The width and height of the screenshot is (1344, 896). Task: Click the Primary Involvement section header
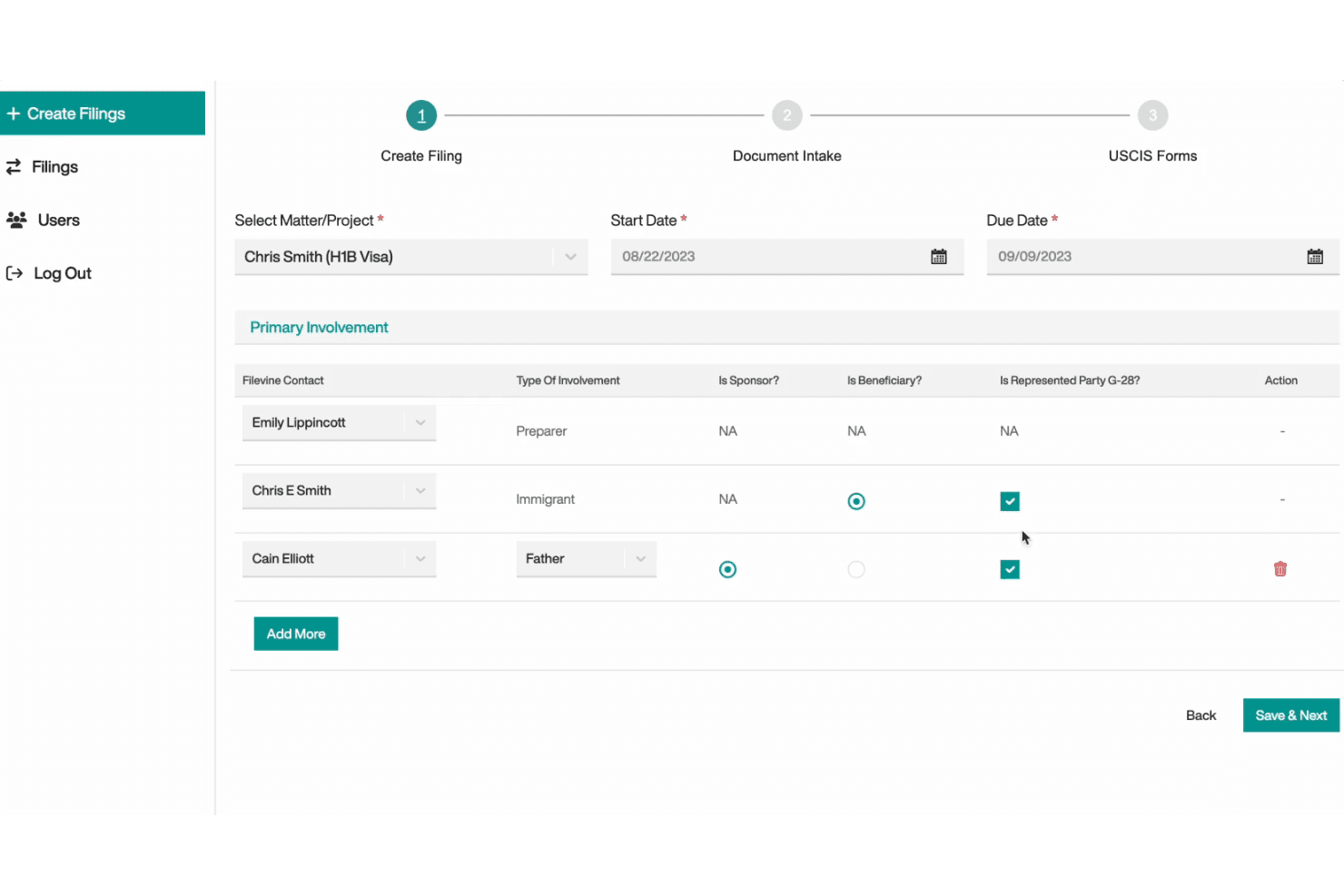pos(787,328)
